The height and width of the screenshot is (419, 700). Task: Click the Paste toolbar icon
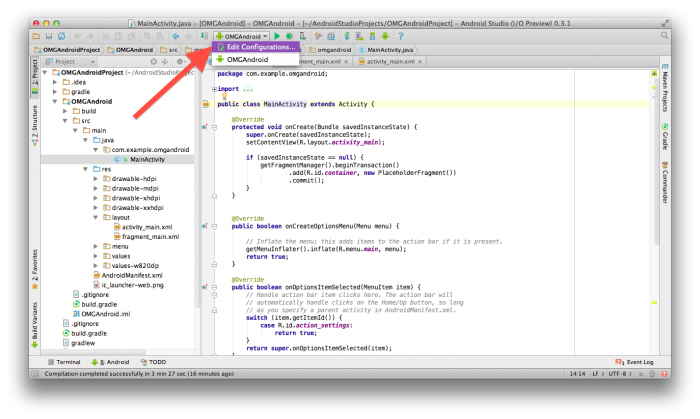(x=131, y=36)
